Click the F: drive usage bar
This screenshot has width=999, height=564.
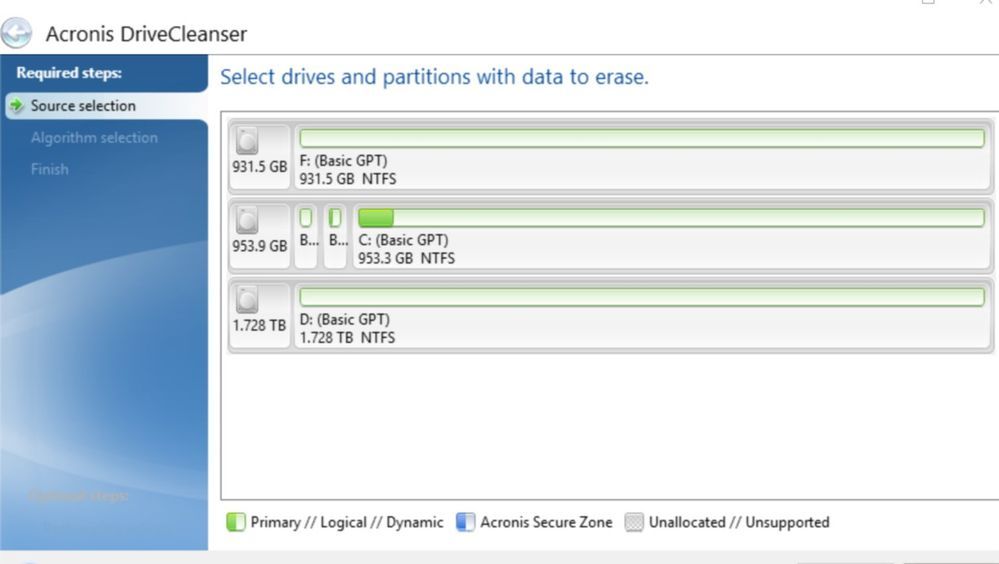(641, 138)
